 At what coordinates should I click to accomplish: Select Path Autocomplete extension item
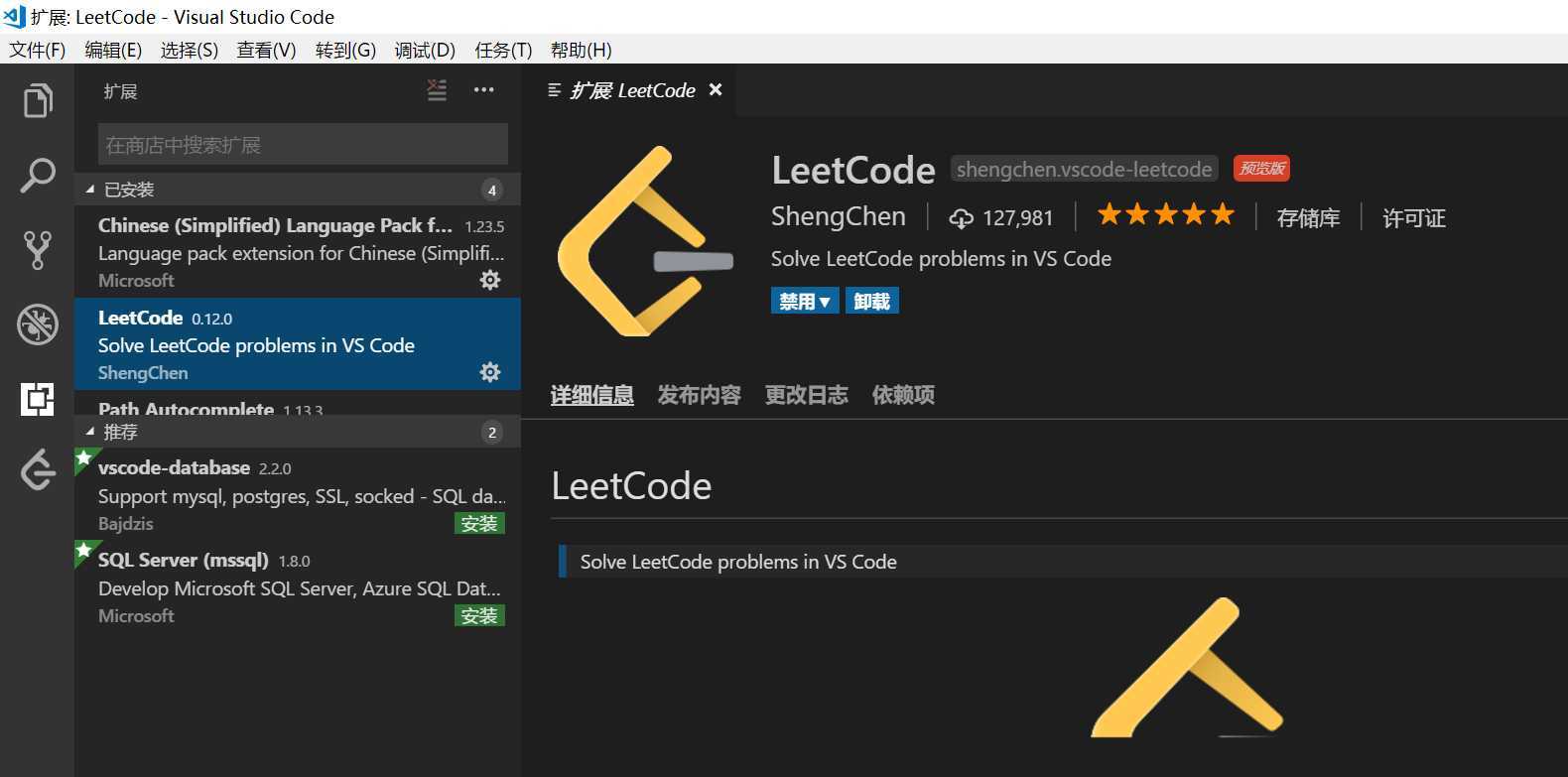pos(298,403)
